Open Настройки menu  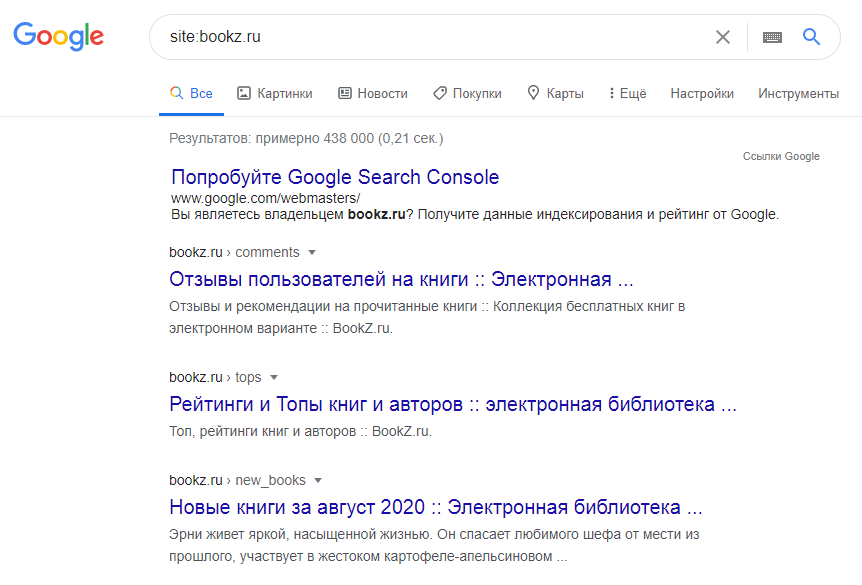(702, 93)
